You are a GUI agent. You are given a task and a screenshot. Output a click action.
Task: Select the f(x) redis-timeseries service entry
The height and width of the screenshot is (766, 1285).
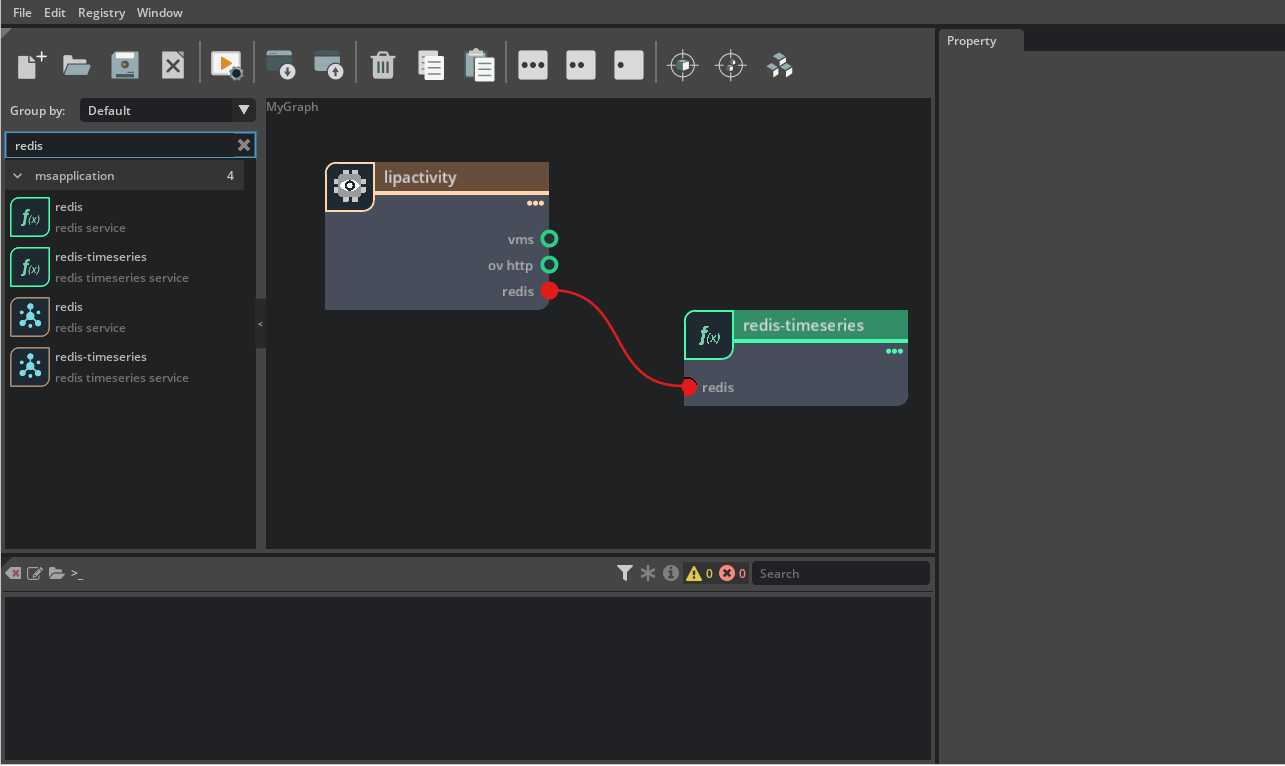click(126, 267)
